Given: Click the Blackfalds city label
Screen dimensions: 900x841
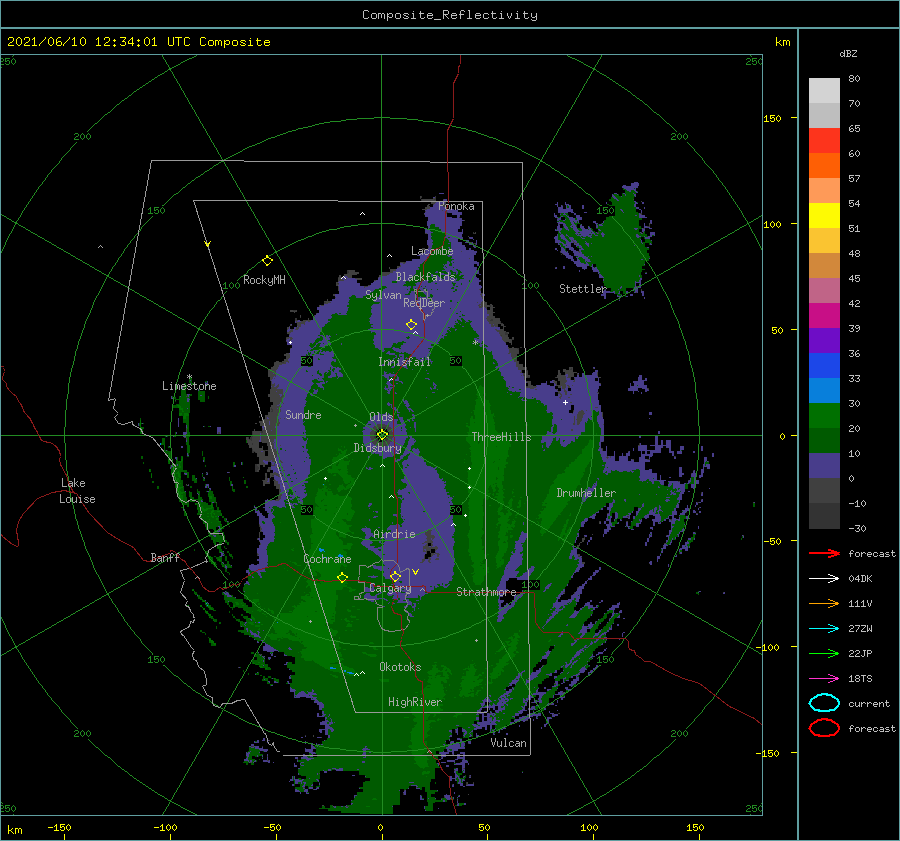Looking at the screenshot, I should click(425, 277).
